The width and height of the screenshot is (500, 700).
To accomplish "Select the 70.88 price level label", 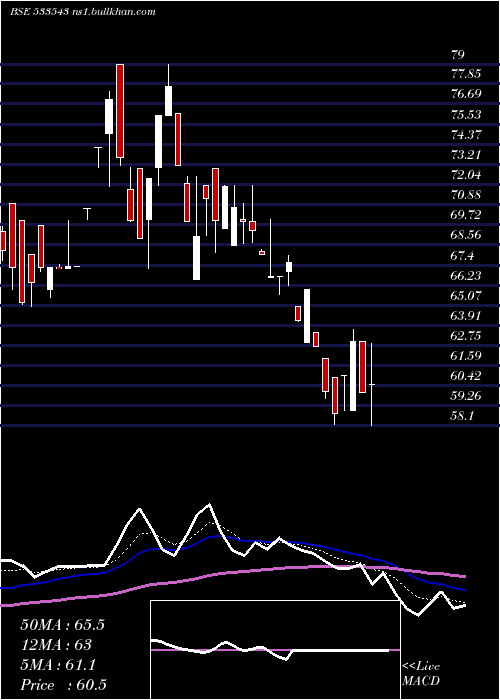I will pyautogui.click(x=466, y=195).
